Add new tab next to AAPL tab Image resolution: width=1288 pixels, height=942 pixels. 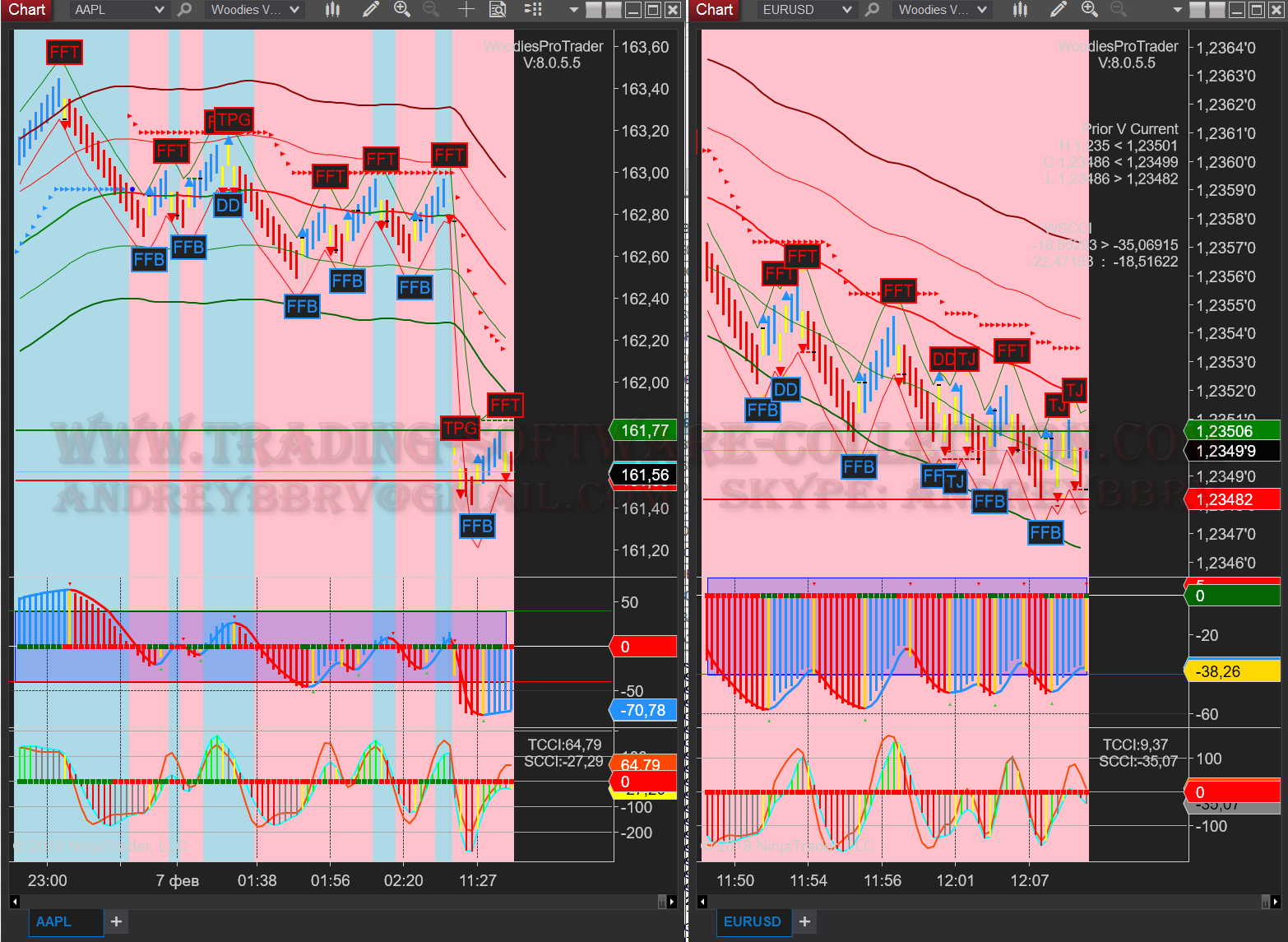pyautogui.click(x=116, y=921)
